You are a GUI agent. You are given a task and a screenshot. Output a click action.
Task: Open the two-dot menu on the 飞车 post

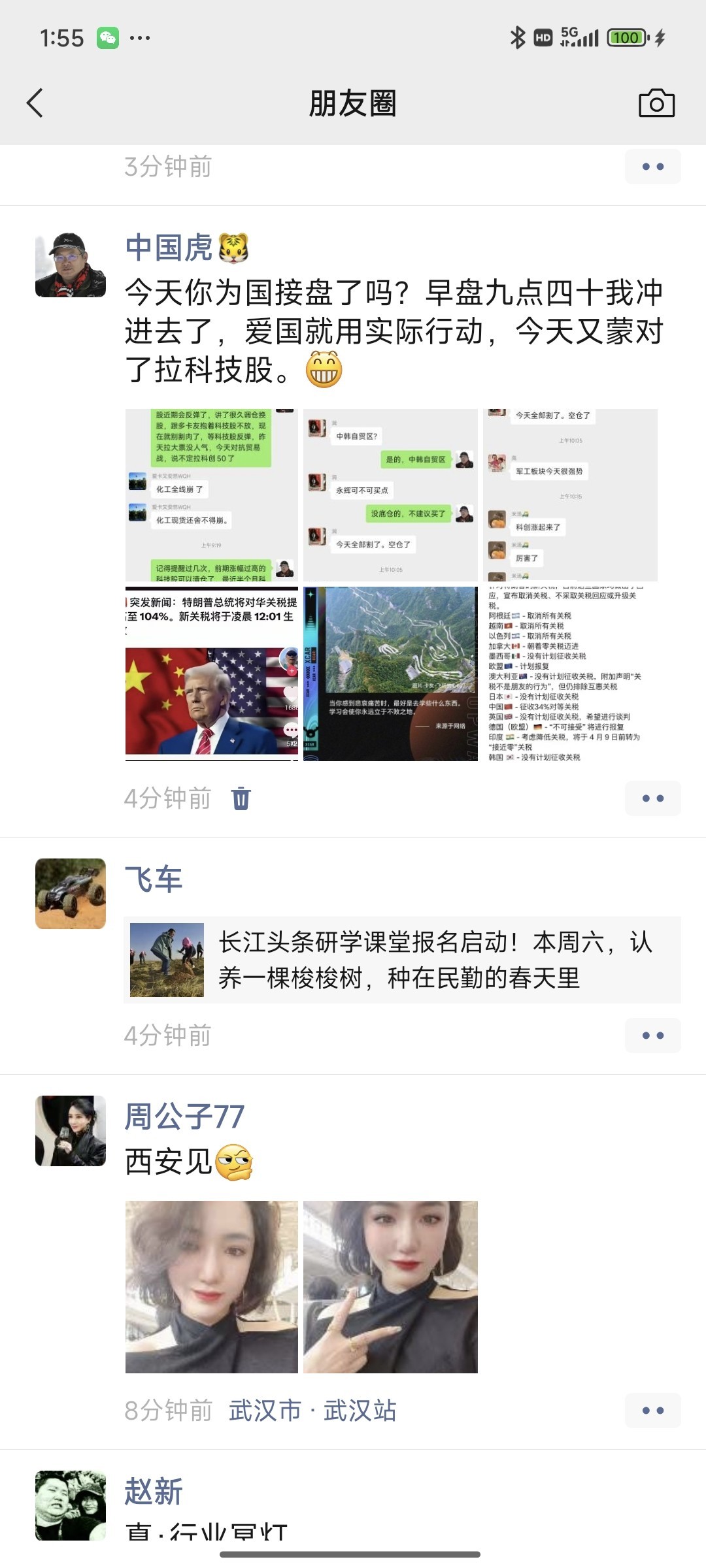(652, 1036)
